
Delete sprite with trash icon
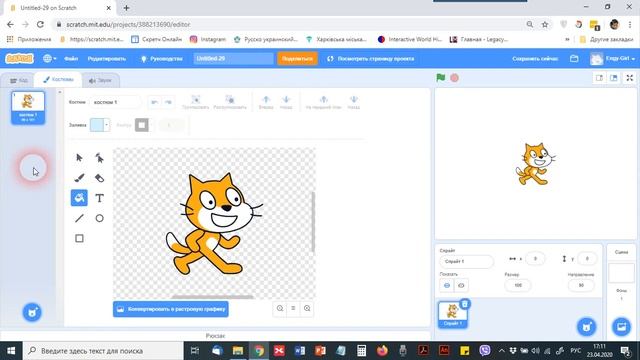(464, 304)
